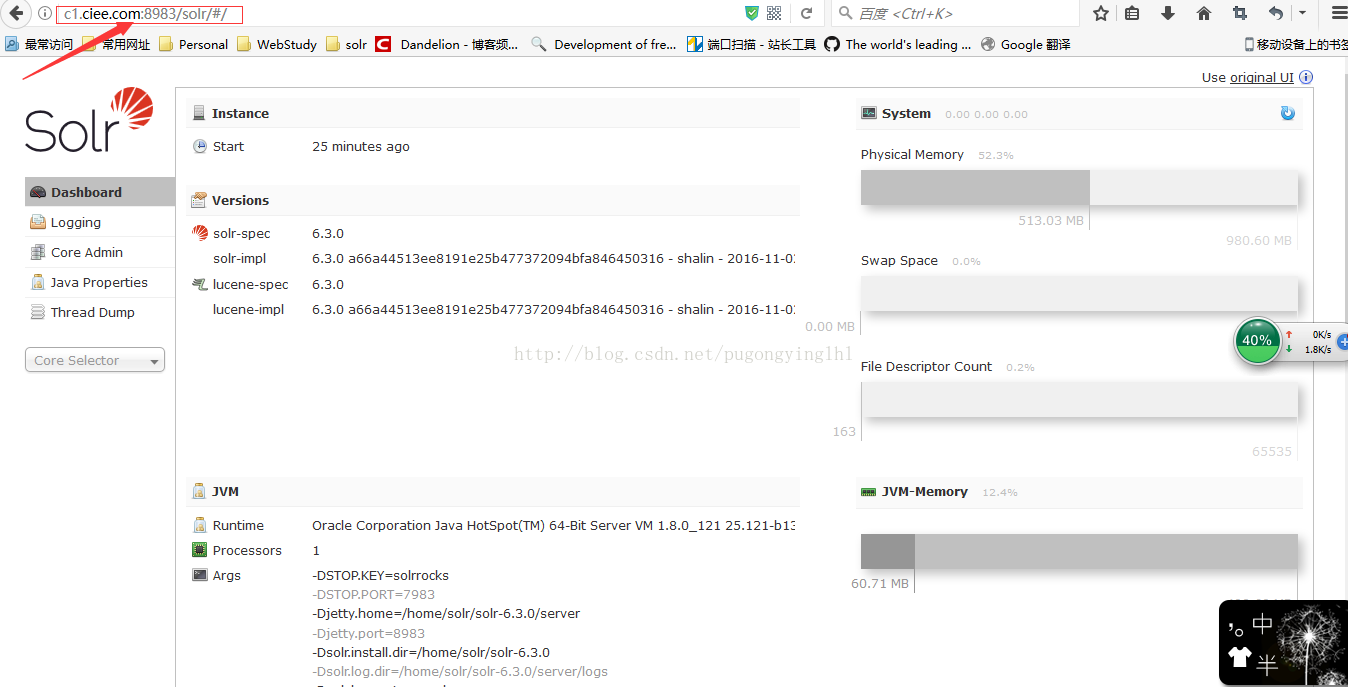The width and height of the screenshot is (1348, 687).
Task: Open the Core Selector dropdown
Action: click(95, 360)
